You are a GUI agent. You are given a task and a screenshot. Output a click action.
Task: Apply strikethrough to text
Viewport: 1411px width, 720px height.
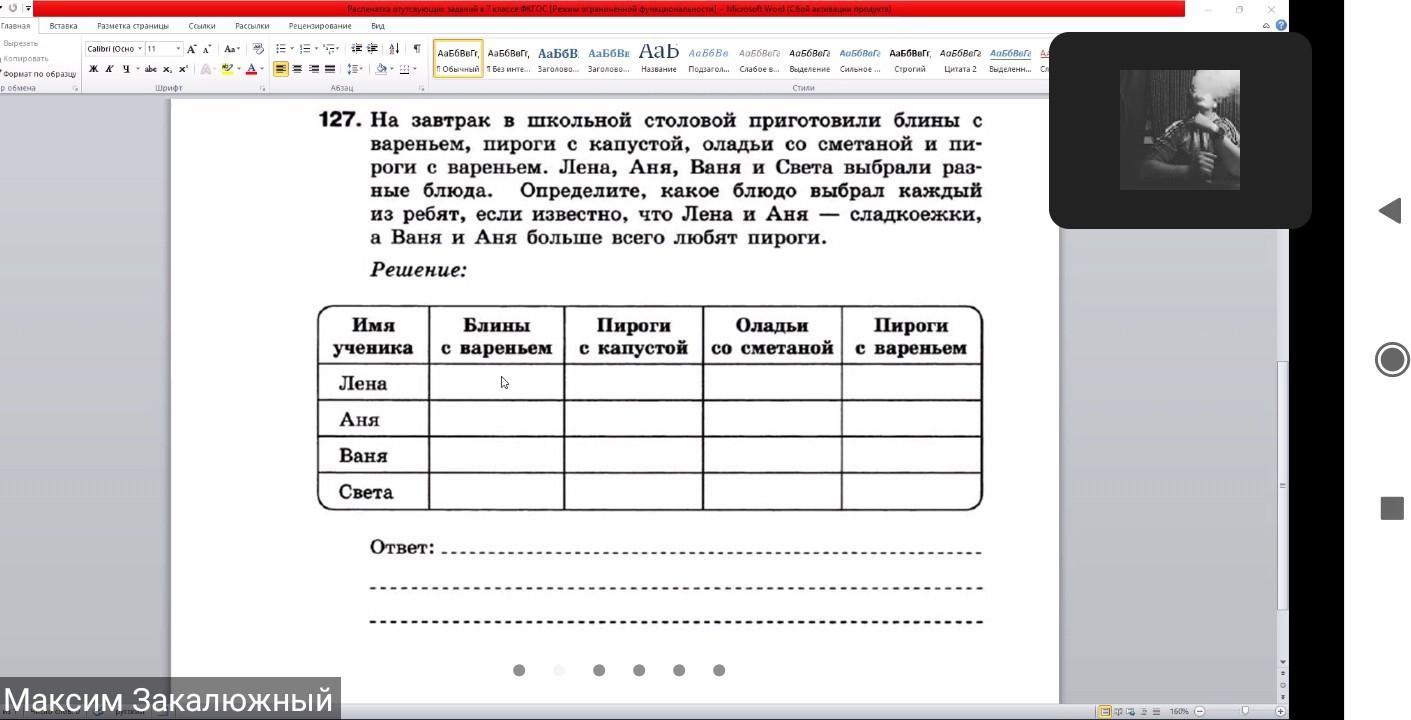[x=151, y=69]
